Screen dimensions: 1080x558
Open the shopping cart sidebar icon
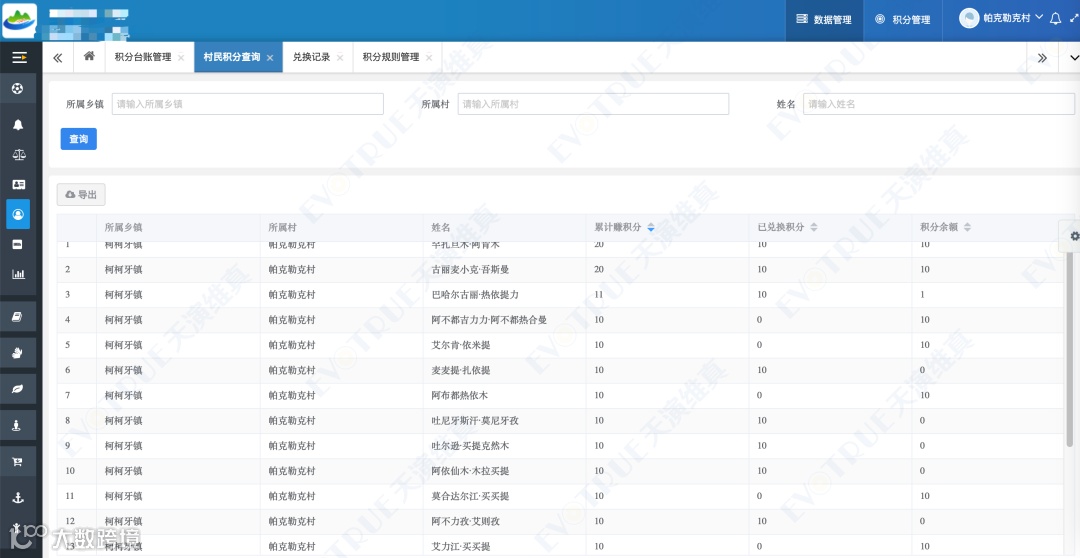[x=18, y=462]
